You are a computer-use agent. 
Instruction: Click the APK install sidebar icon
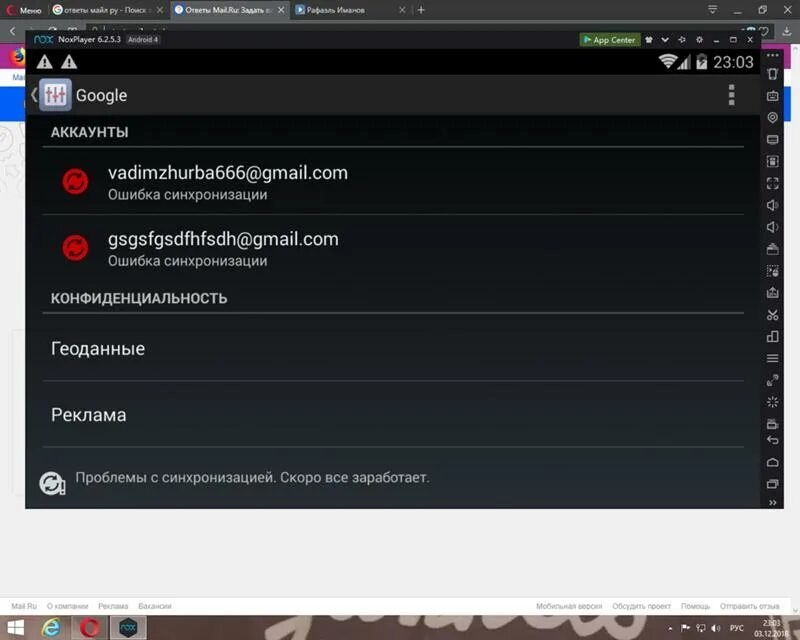coord(772,293)
